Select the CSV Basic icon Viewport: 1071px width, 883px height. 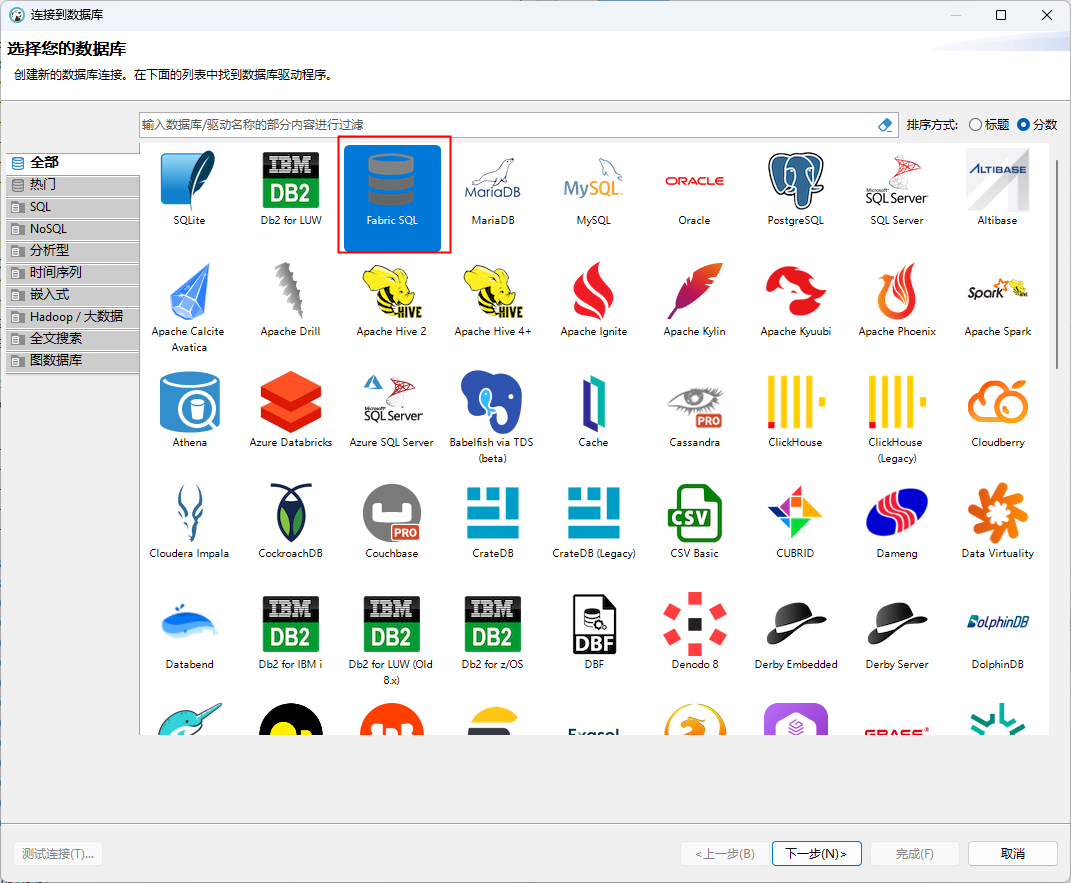point(694,514)
